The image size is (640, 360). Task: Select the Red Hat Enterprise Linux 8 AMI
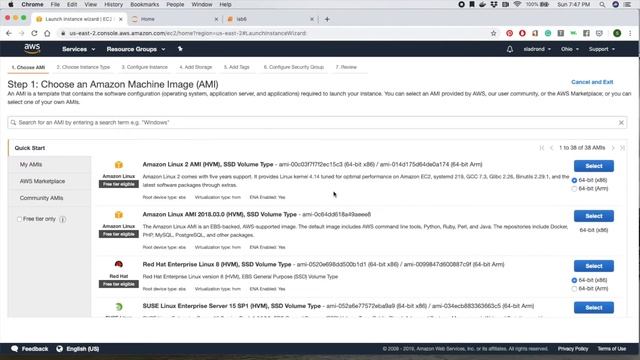593,266
